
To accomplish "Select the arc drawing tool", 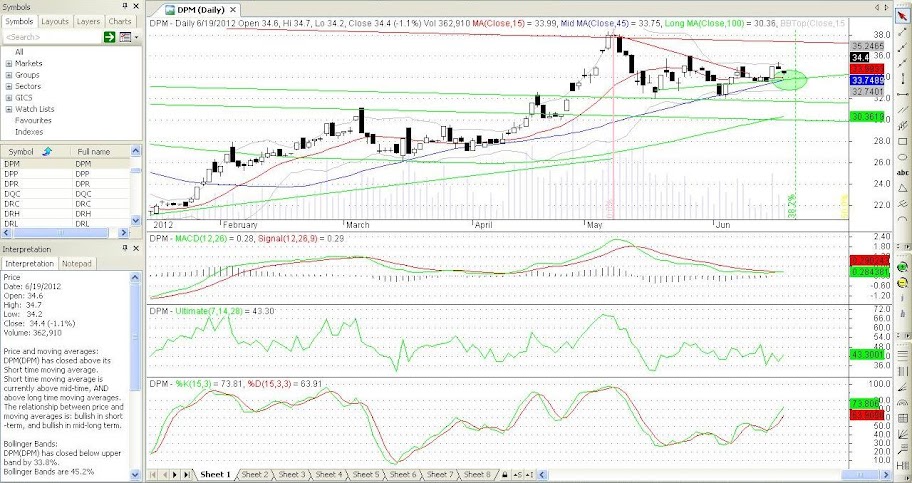I will [x=903, y=219].
